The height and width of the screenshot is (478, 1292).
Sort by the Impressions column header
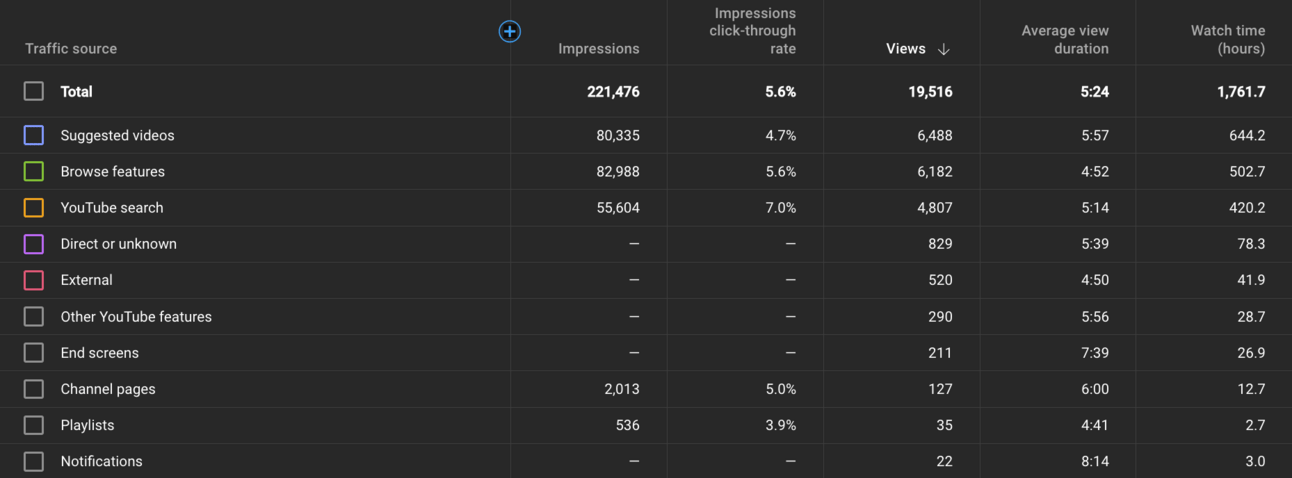tap(598, 49)
